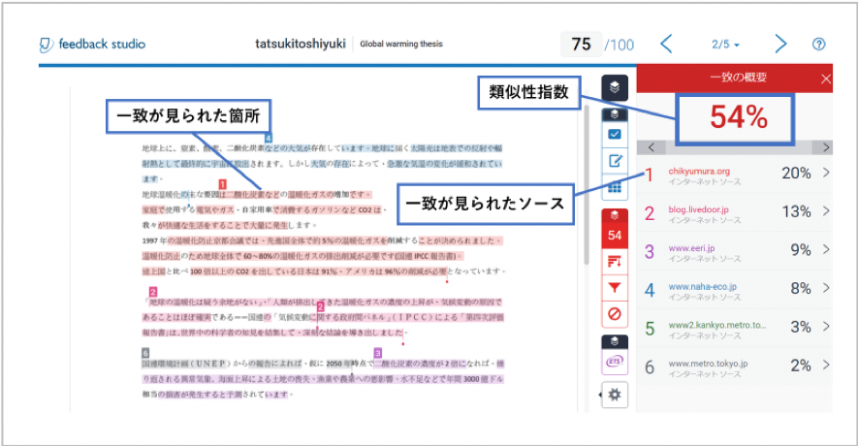The width and height of the screenshot is (858, 446).
Task: Open the excluded sources circle-slash icon
Action: [x=614, y=314]
